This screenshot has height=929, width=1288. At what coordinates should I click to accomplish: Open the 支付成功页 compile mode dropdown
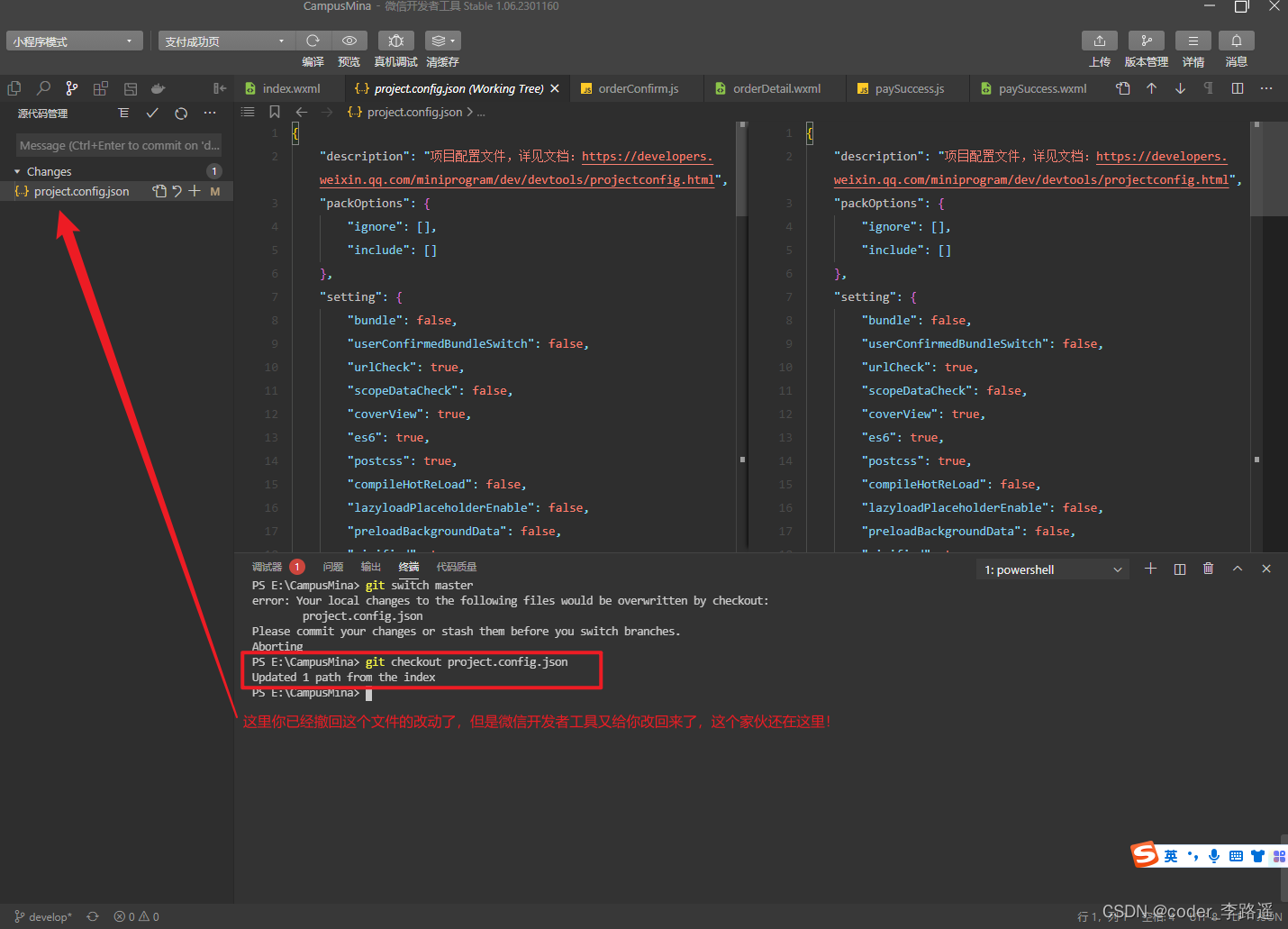(x=227, y=41)
